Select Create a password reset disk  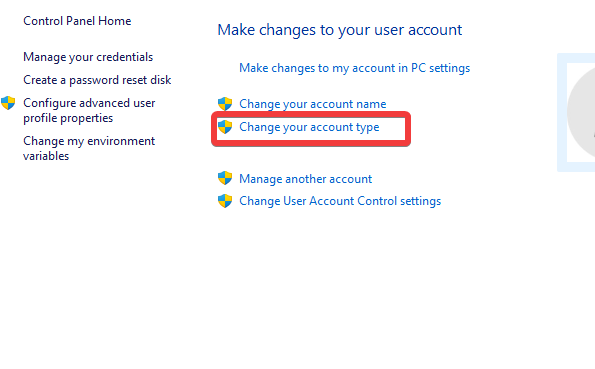pos(97,80)
